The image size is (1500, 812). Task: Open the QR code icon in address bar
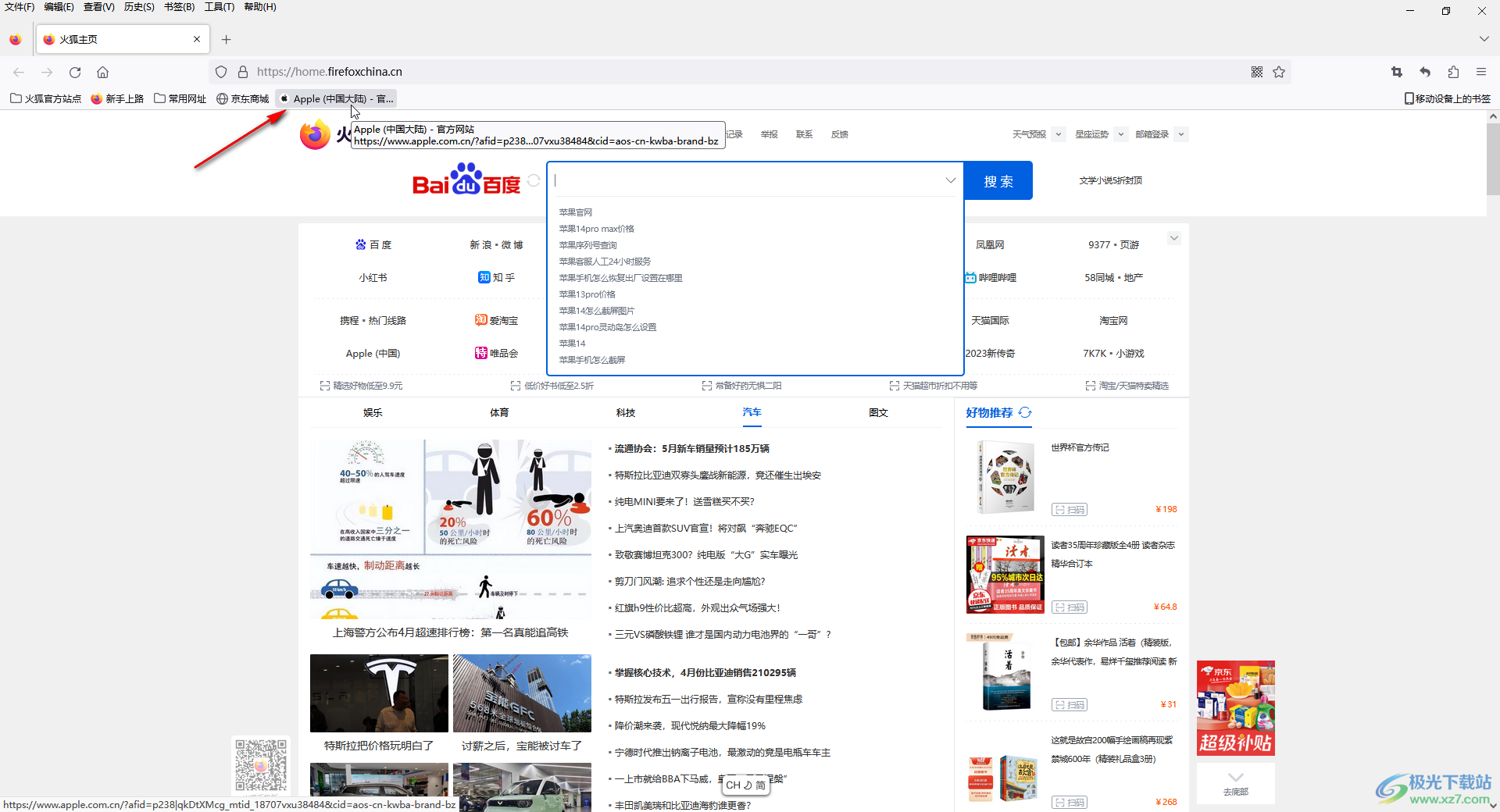click(x=1256, y=72)
